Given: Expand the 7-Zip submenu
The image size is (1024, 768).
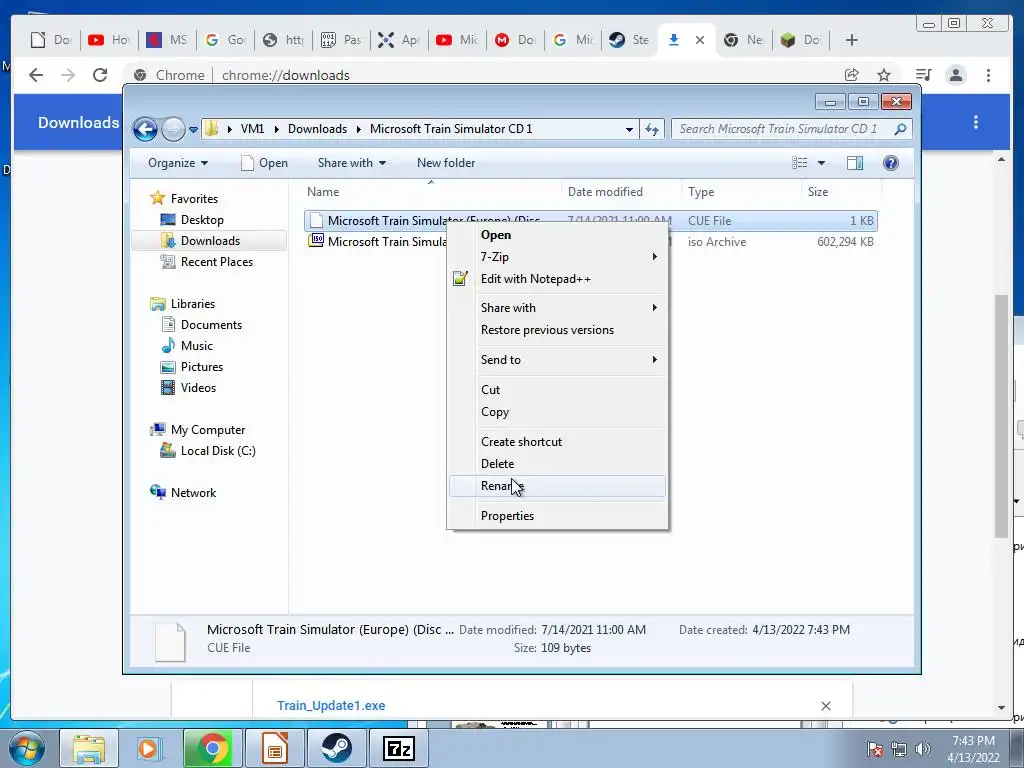Looking at the screenshot, I should 557,257.
